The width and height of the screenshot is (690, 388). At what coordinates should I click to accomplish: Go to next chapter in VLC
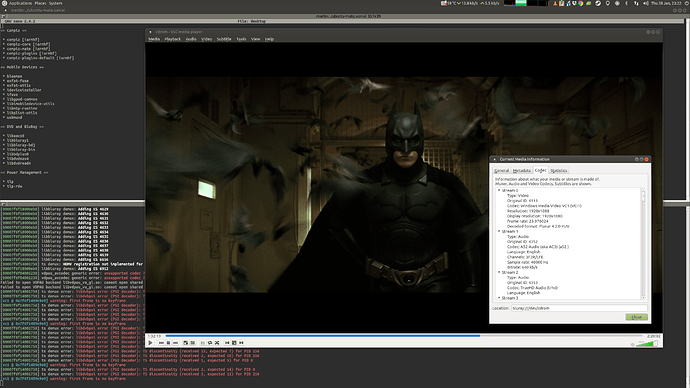[241, 343]
